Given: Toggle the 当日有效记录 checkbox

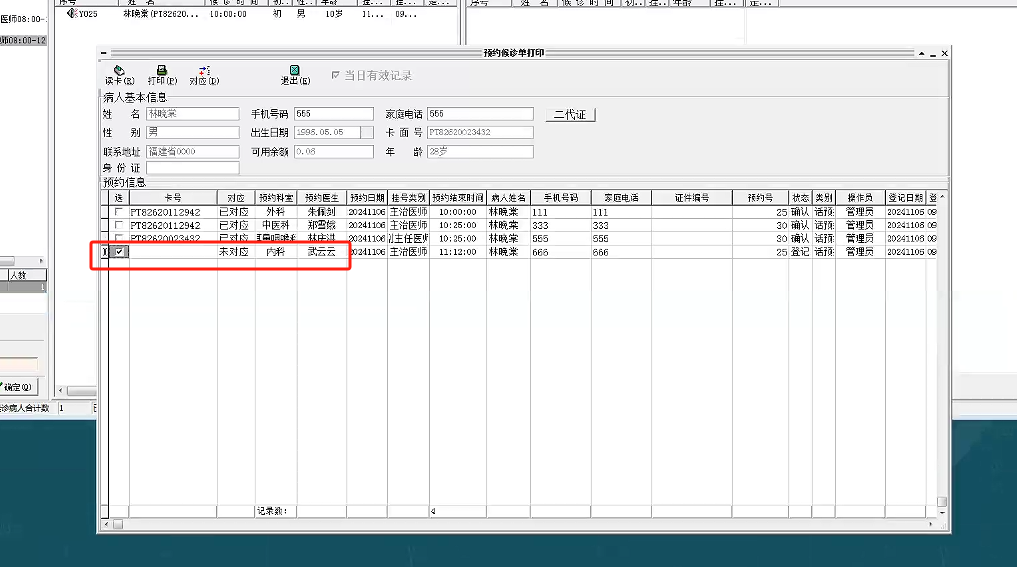Looking at the screenshot, I should pos(335,75).
